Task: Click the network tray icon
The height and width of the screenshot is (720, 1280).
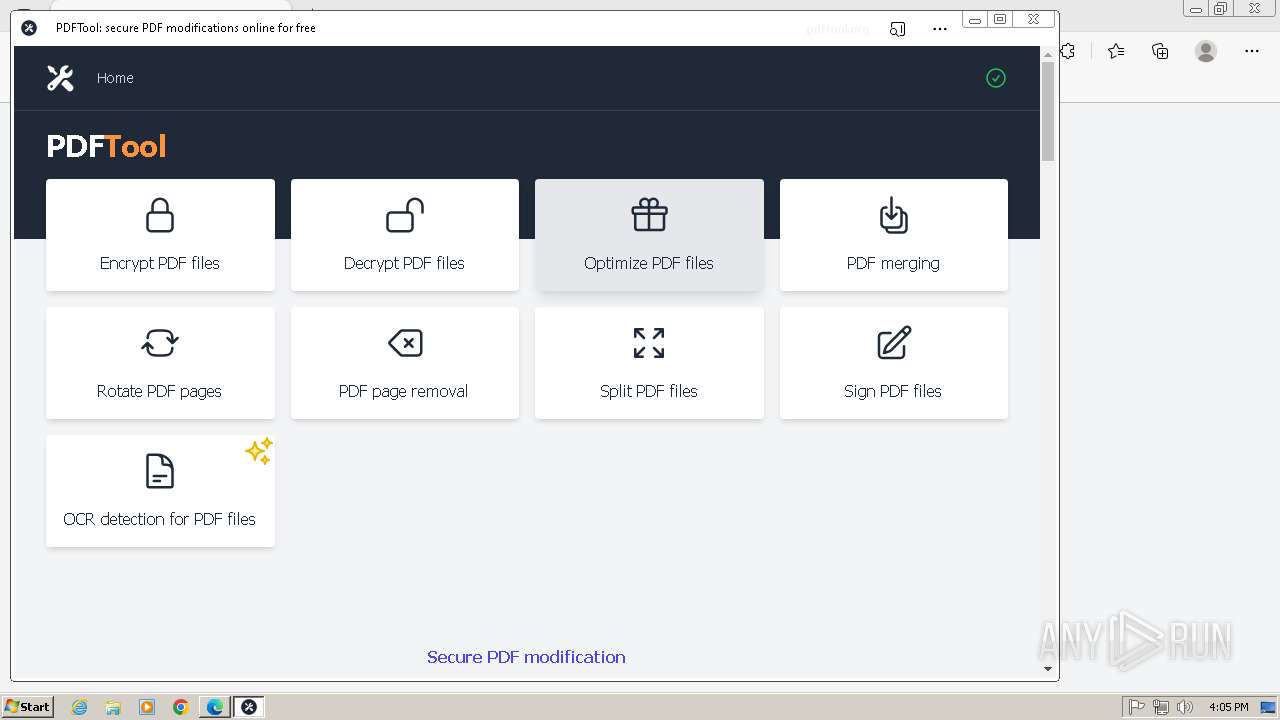Action: 1161,707
